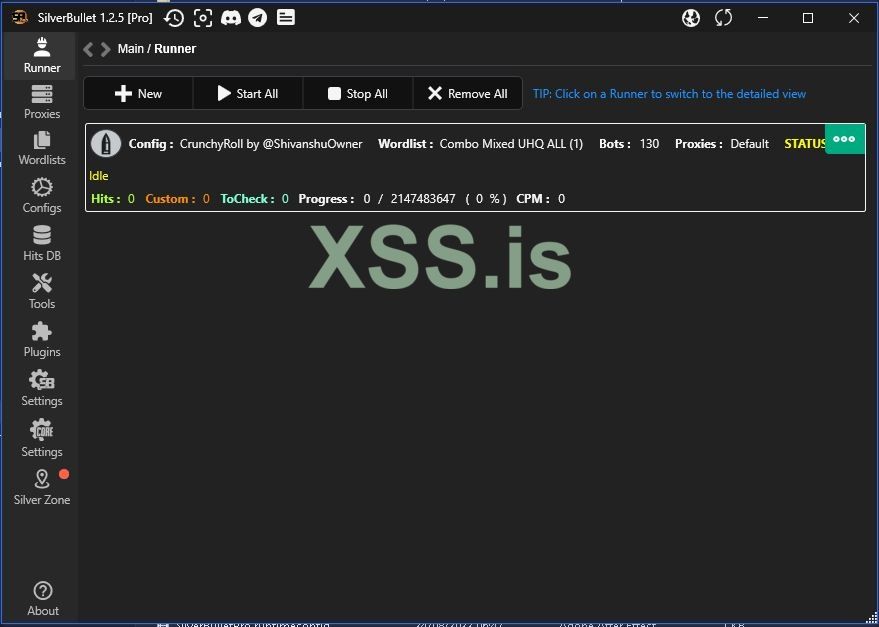The width and height of the screenshot is (879, 627).
Task: Click the screenshot capture icon in title bar
Action: [202, 18]
